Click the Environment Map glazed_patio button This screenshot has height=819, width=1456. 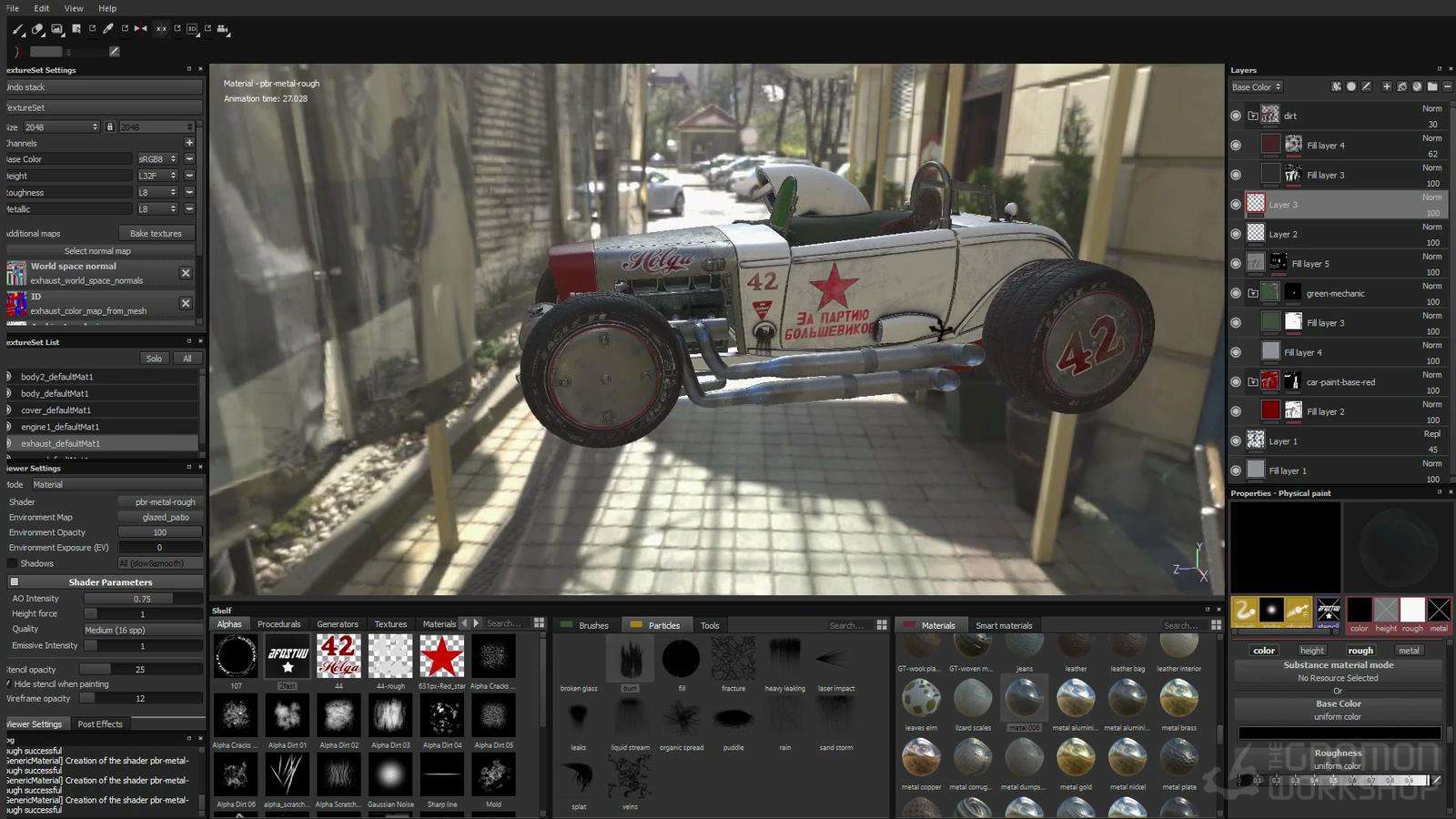pos(160,517)
